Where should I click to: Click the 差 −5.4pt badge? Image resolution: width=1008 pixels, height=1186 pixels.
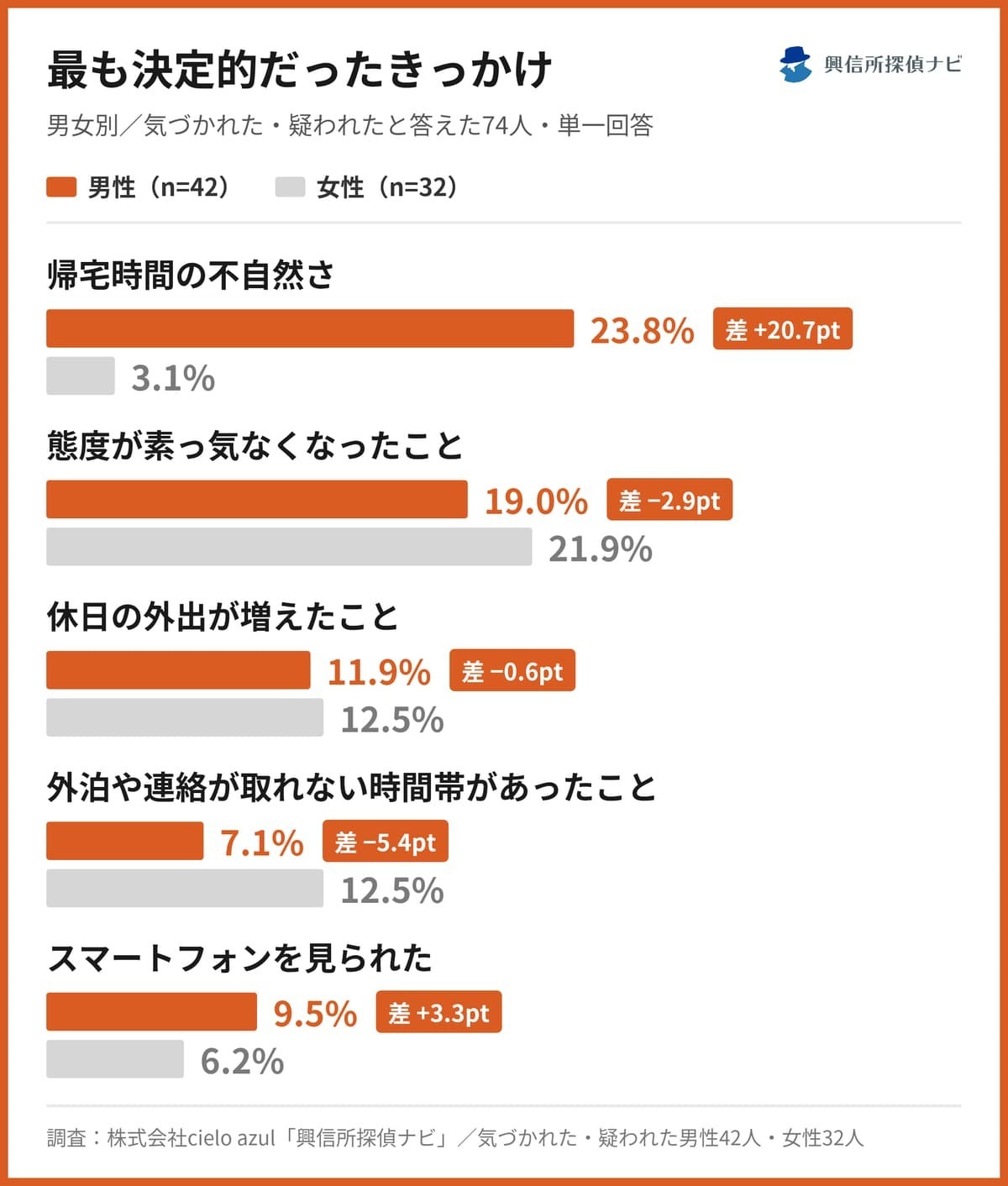pyautogui.click(x=386, y=841)
